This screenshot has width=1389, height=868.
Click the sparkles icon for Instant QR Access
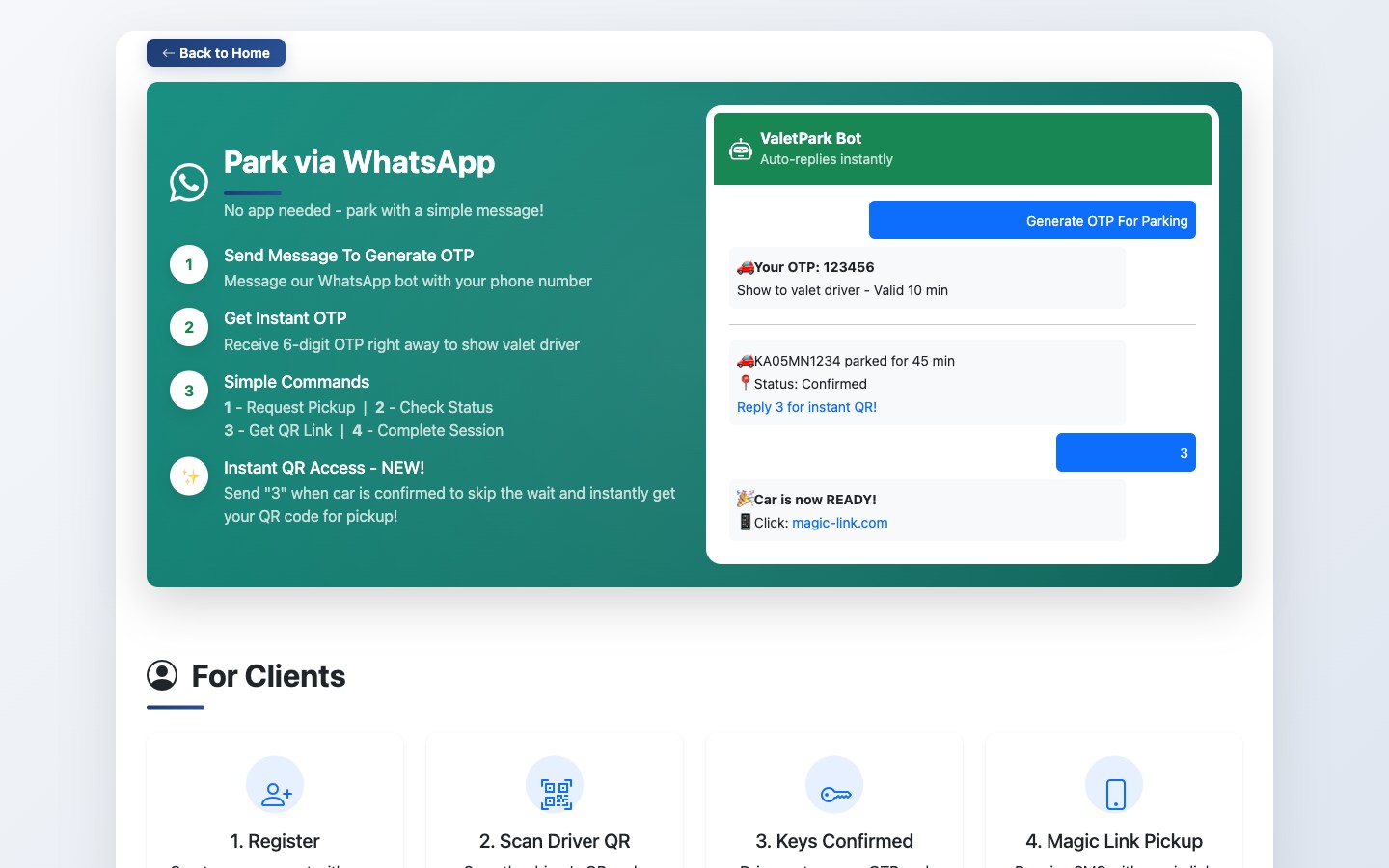pyautogui.click(x=189, y=476)
